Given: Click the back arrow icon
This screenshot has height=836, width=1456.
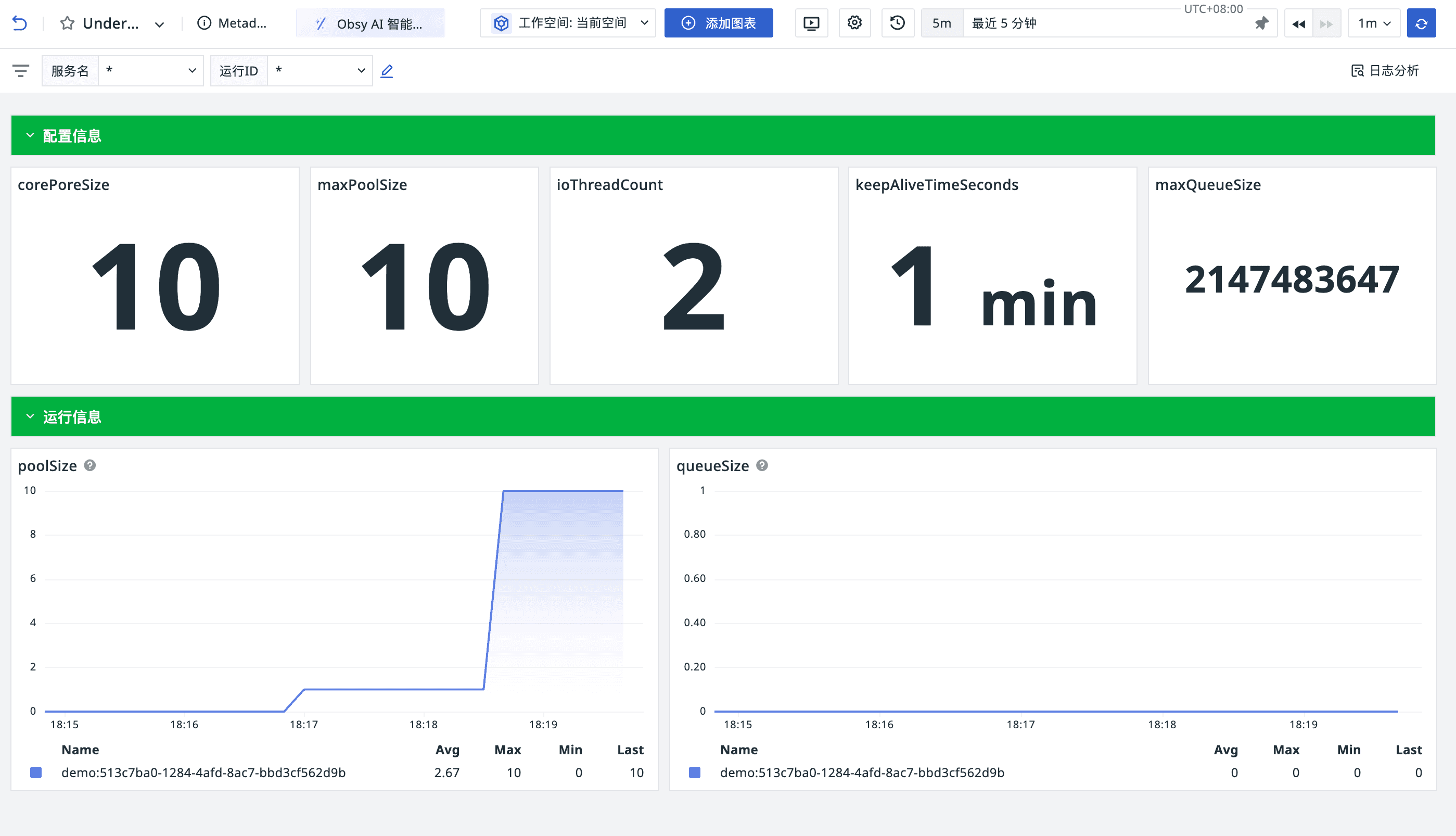Looking at the screenshot, I should 19,23.
